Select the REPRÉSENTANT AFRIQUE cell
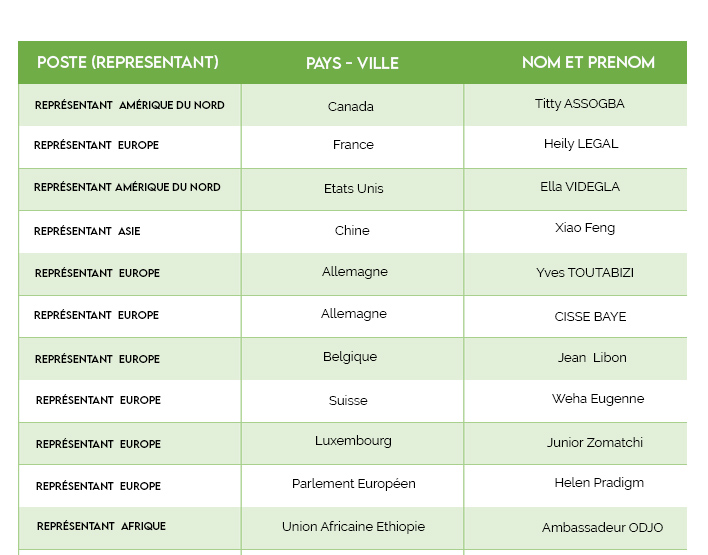Screen dimensions: 708x555 (x=101, y=526)
